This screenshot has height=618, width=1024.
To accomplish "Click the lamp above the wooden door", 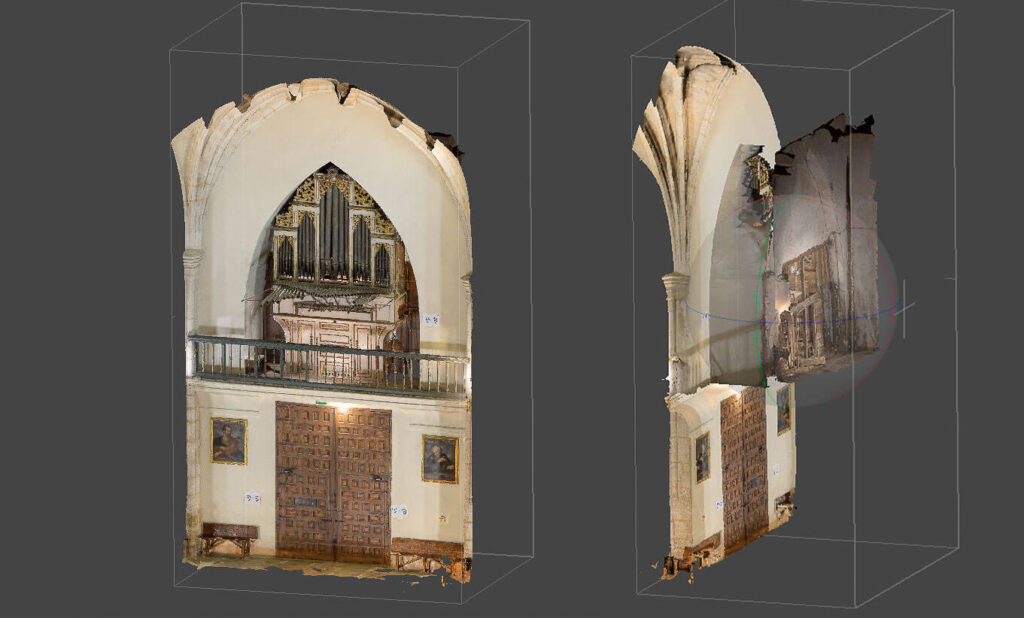I will (x=342, y=407).
